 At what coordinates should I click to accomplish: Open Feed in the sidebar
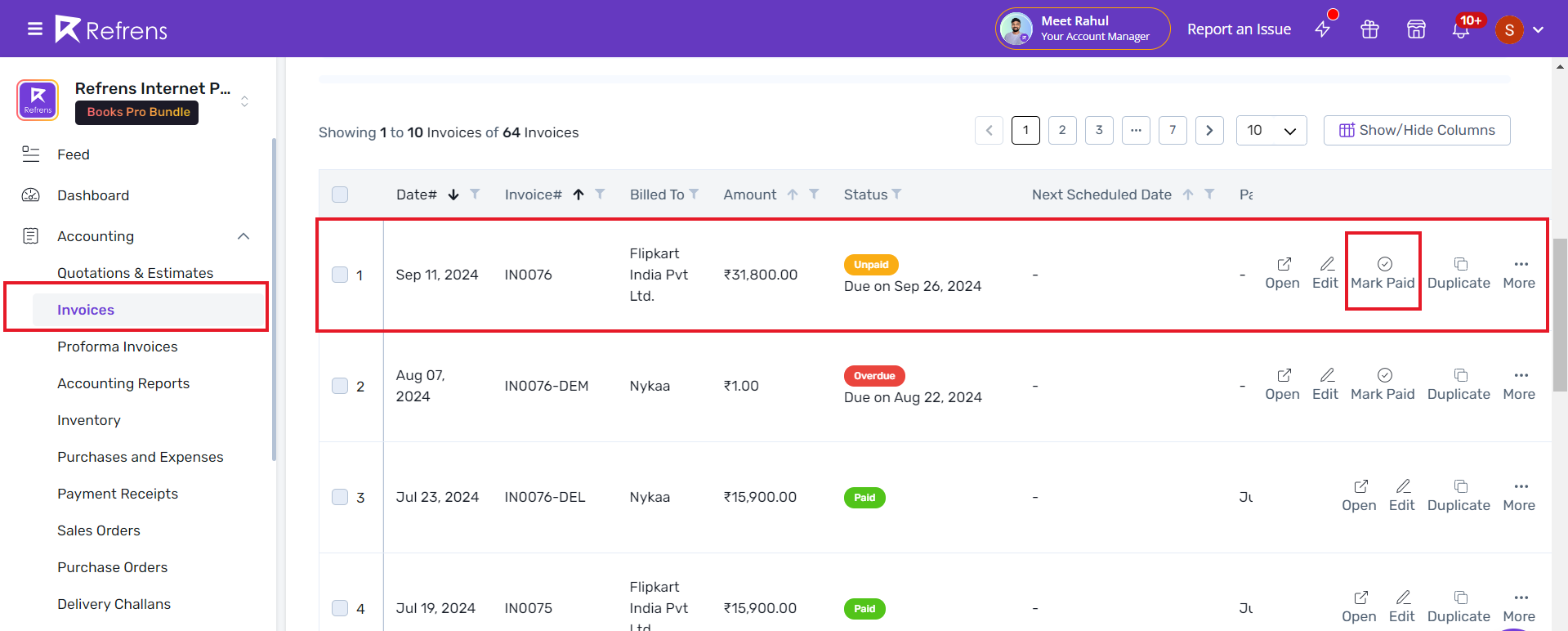[x=73, y=154]
